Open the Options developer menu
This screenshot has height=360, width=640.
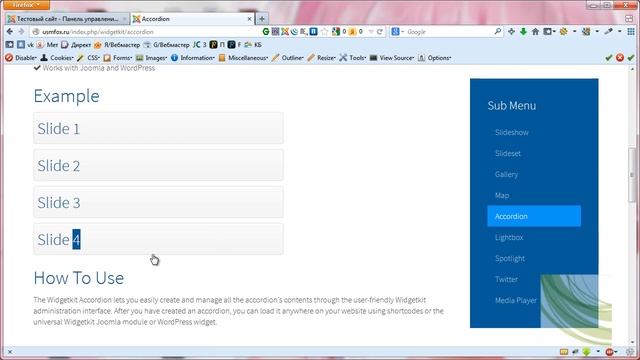coord(434,58)
